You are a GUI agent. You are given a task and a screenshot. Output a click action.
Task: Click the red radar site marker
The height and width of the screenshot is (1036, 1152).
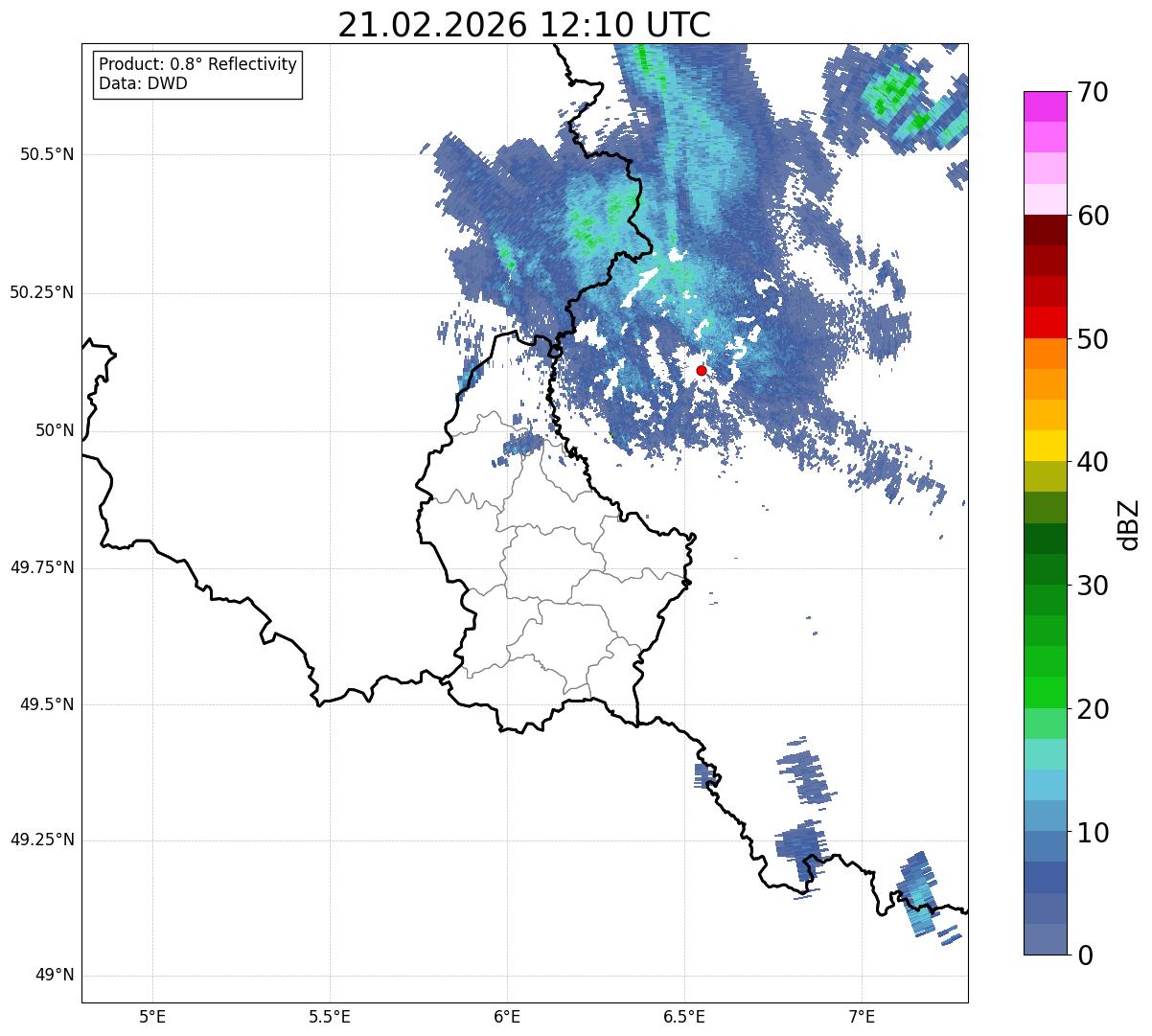coord(702,370)
